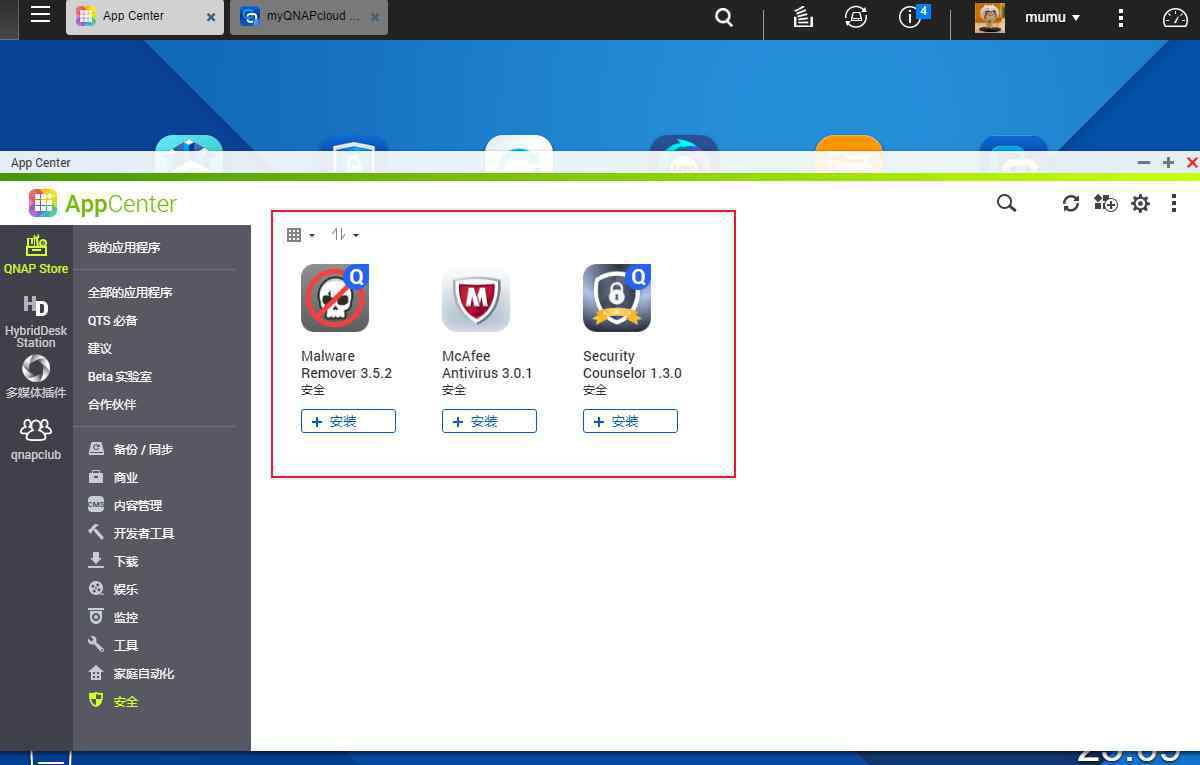Screen dimensions: 1200x765
Task: Open McAfee Antivirus 3.0.1 details
Action: [487, 364]
